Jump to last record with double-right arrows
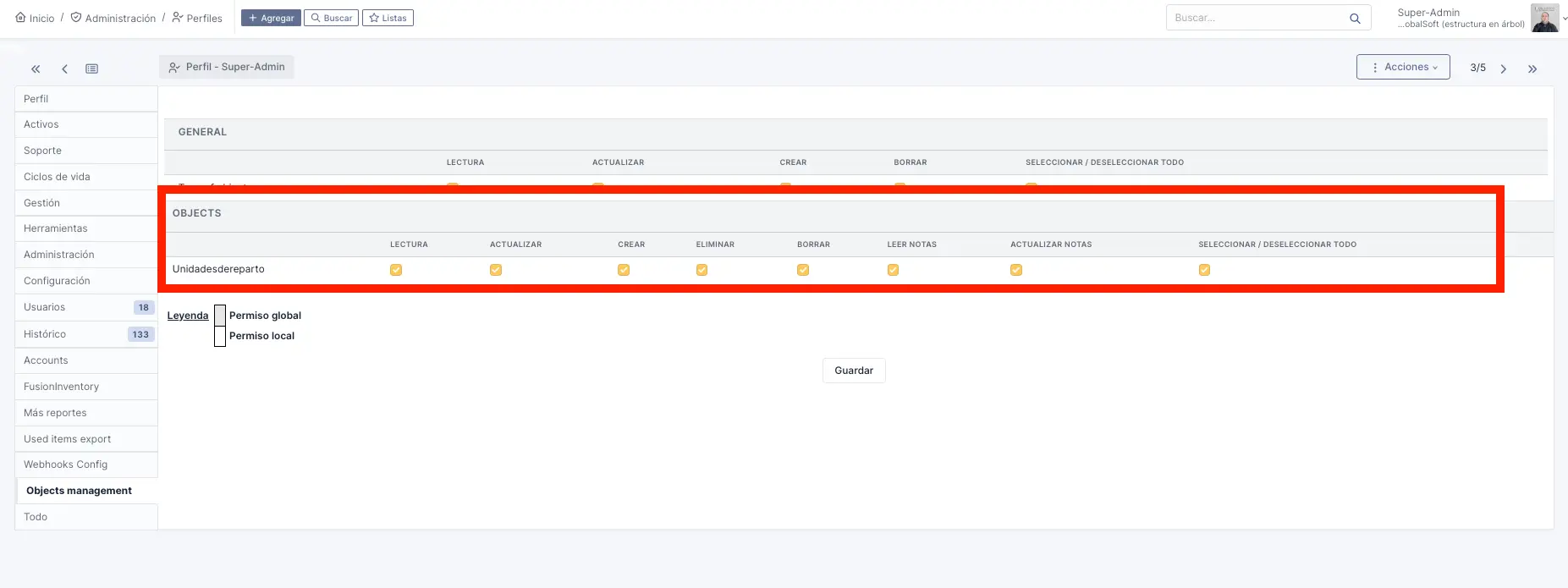Screen dimensions: 1568x588 pos(1532,69)
